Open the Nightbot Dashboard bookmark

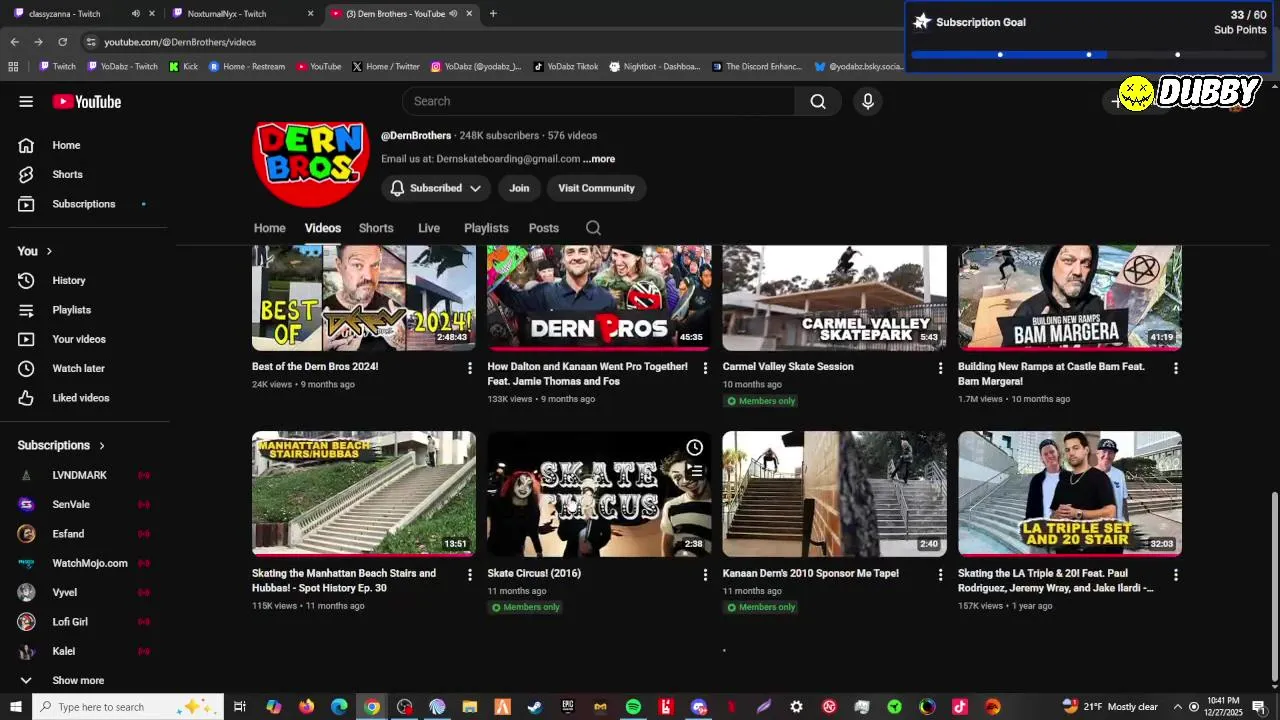655,67
